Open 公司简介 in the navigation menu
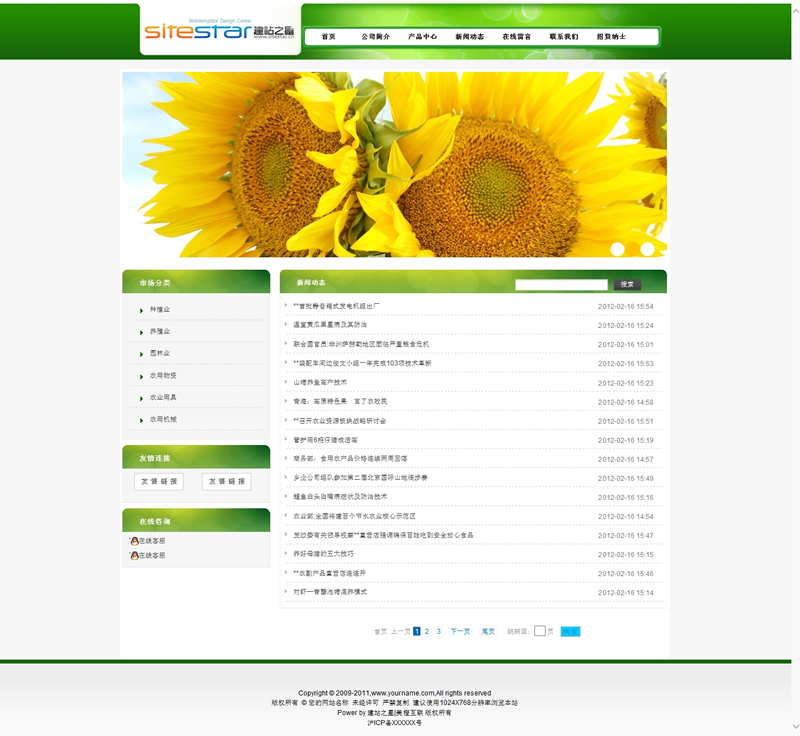 [375, 37]
